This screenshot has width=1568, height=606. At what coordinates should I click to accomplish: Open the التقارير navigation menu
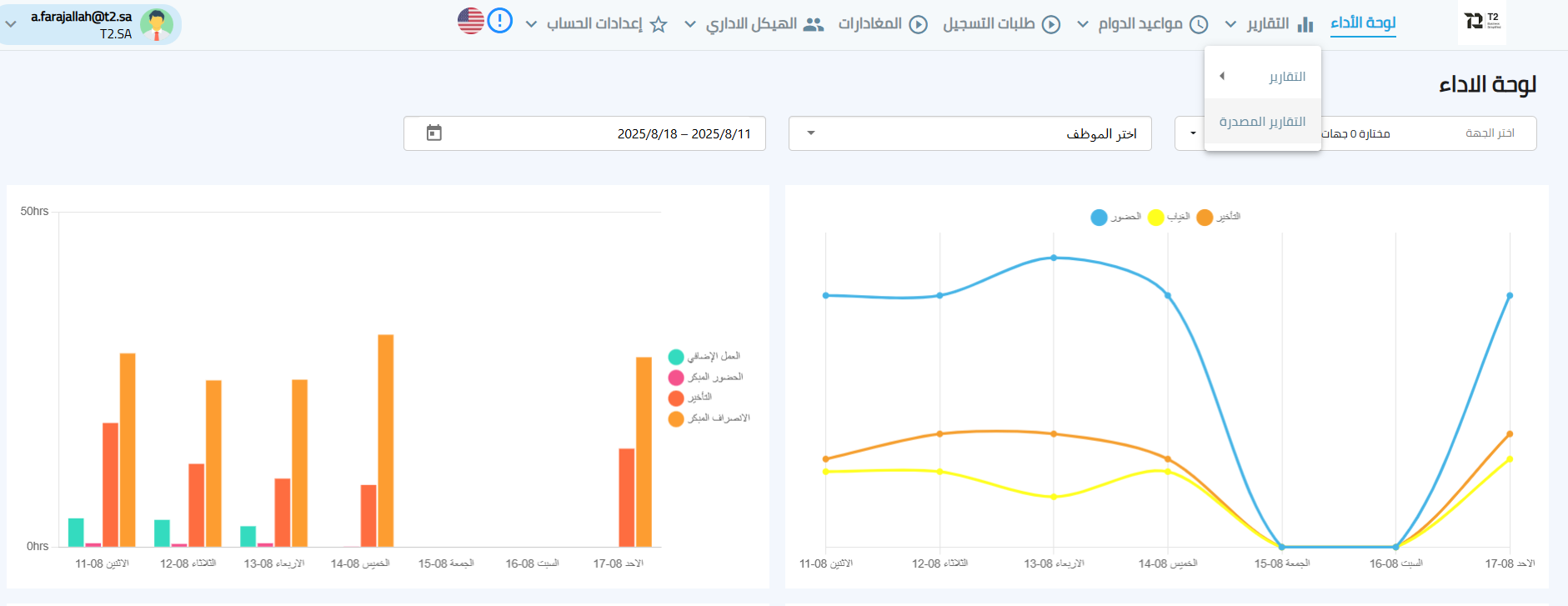(1268, 23)
